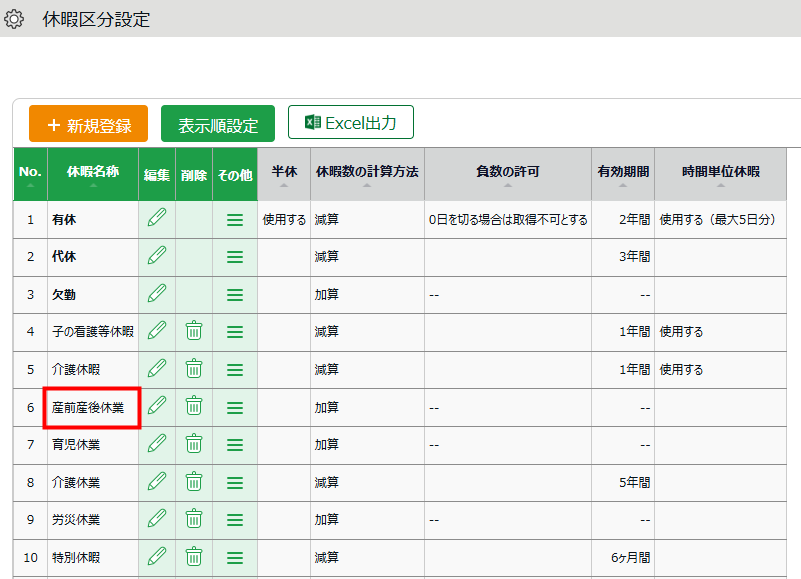Click the edit pencil for 有休
The image size is (801, 579).
pyautogui.click(x=157, y=219)
